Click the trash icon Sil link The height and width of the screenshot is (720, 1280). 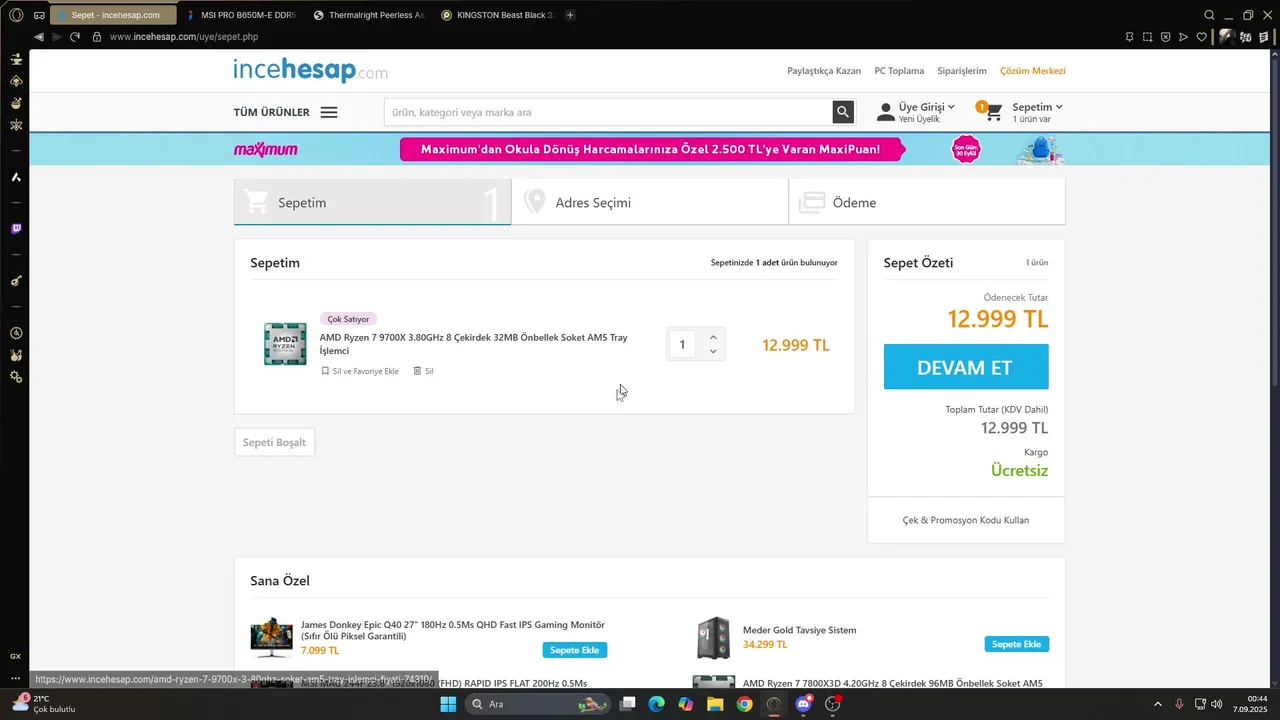pyautogui.click(x=423, y=371)
